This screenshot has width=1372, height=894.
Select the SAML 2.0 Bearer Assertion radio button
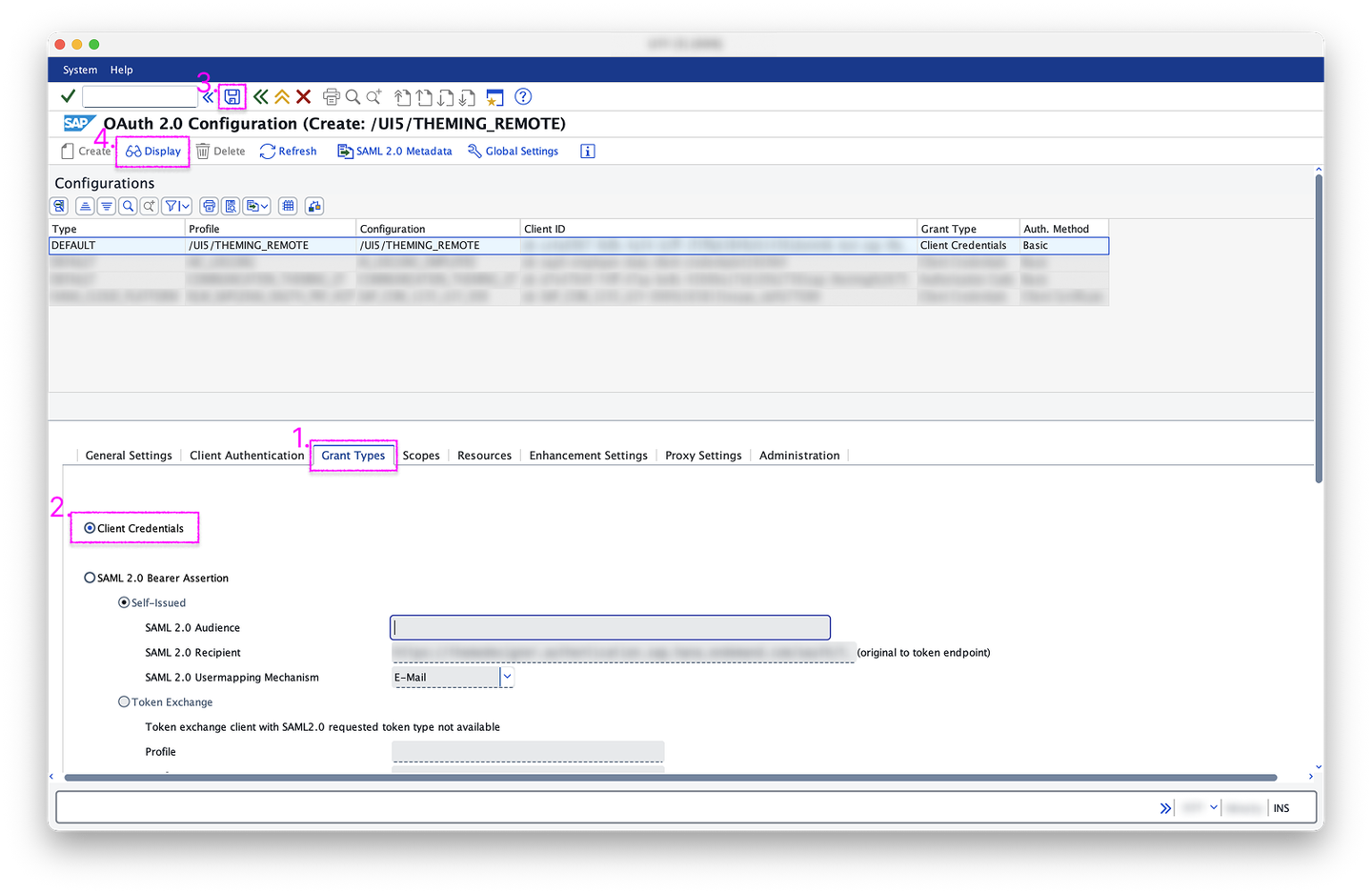pos(90,578)
